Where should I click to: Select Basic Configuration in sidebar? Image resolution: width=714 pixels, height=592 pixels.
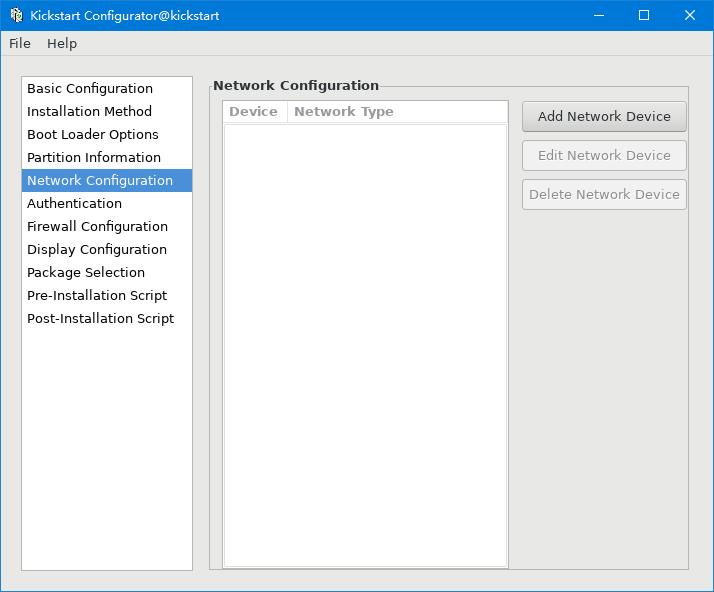[107, 88]
